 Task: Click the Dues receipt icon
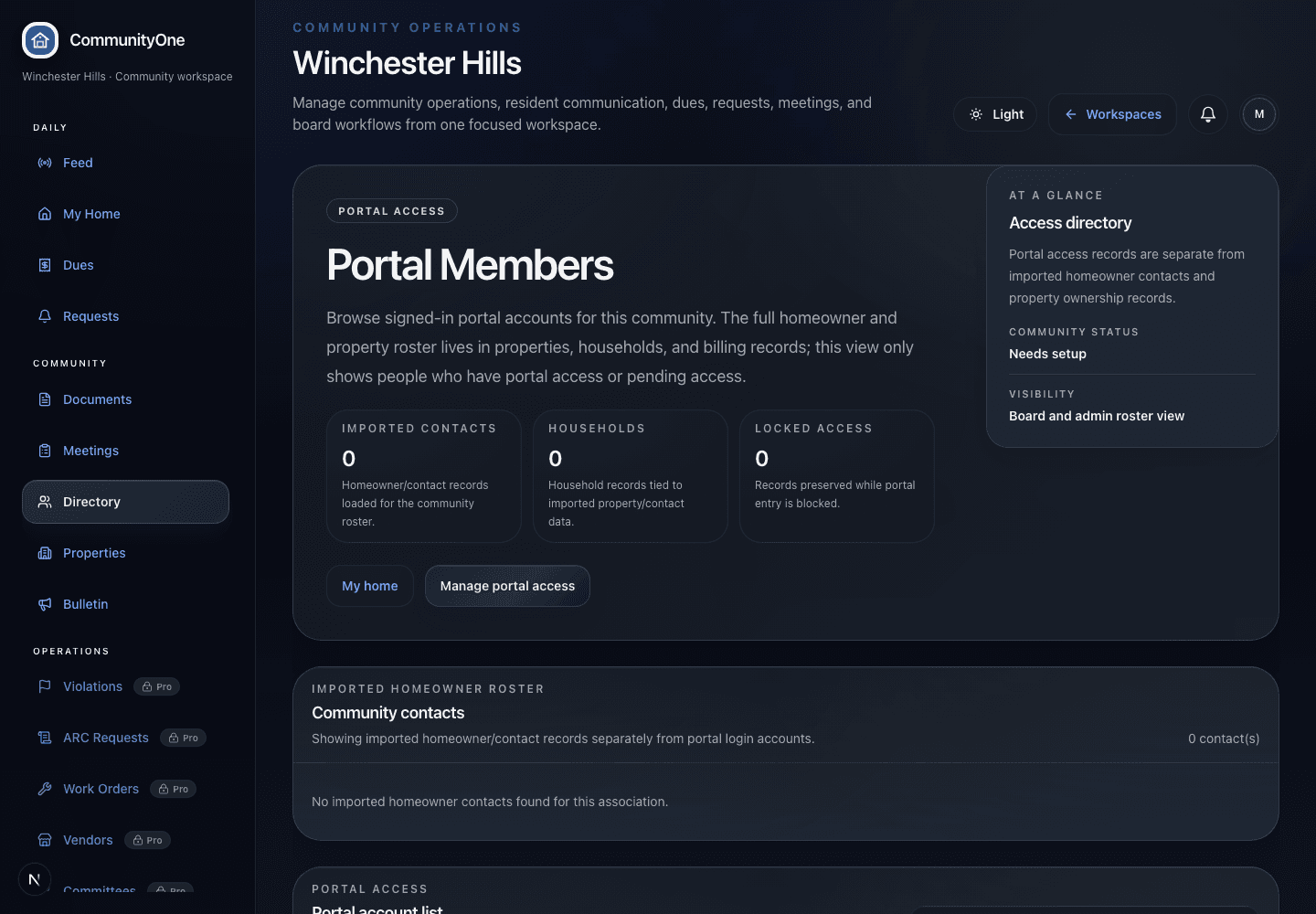point(45,265)
